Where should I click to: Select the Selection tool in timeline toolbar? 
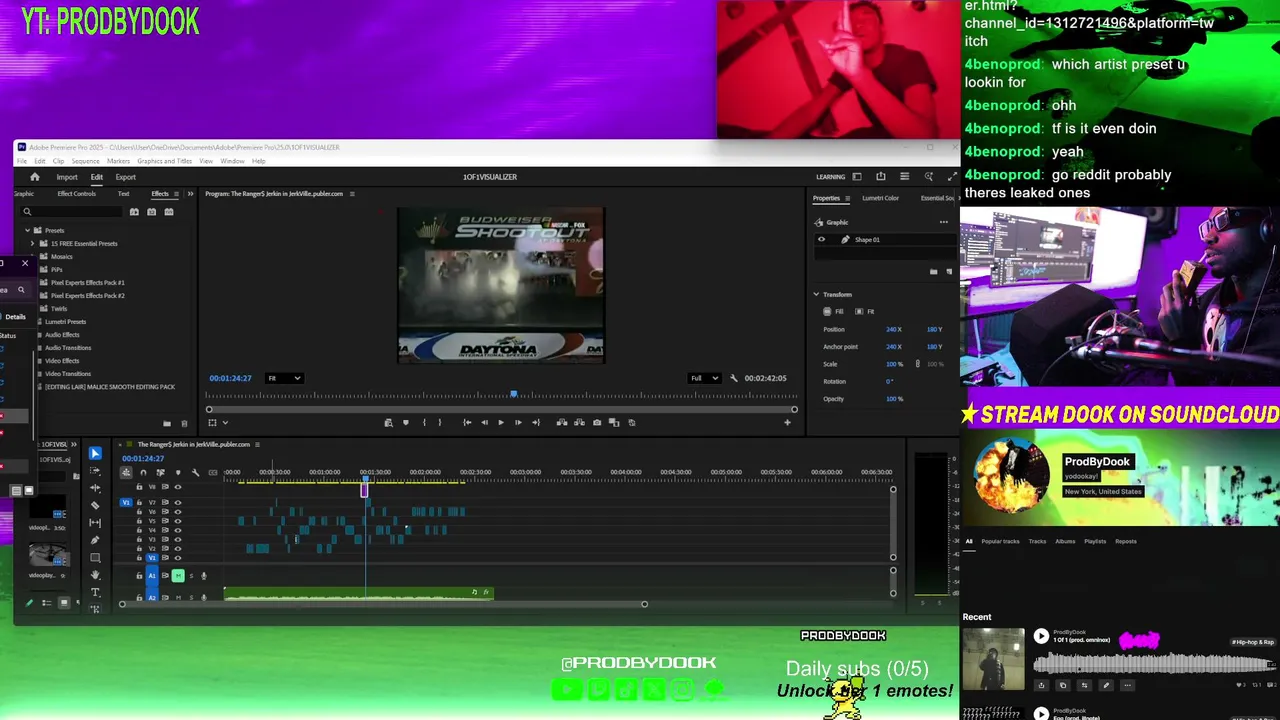pos(95,453)
